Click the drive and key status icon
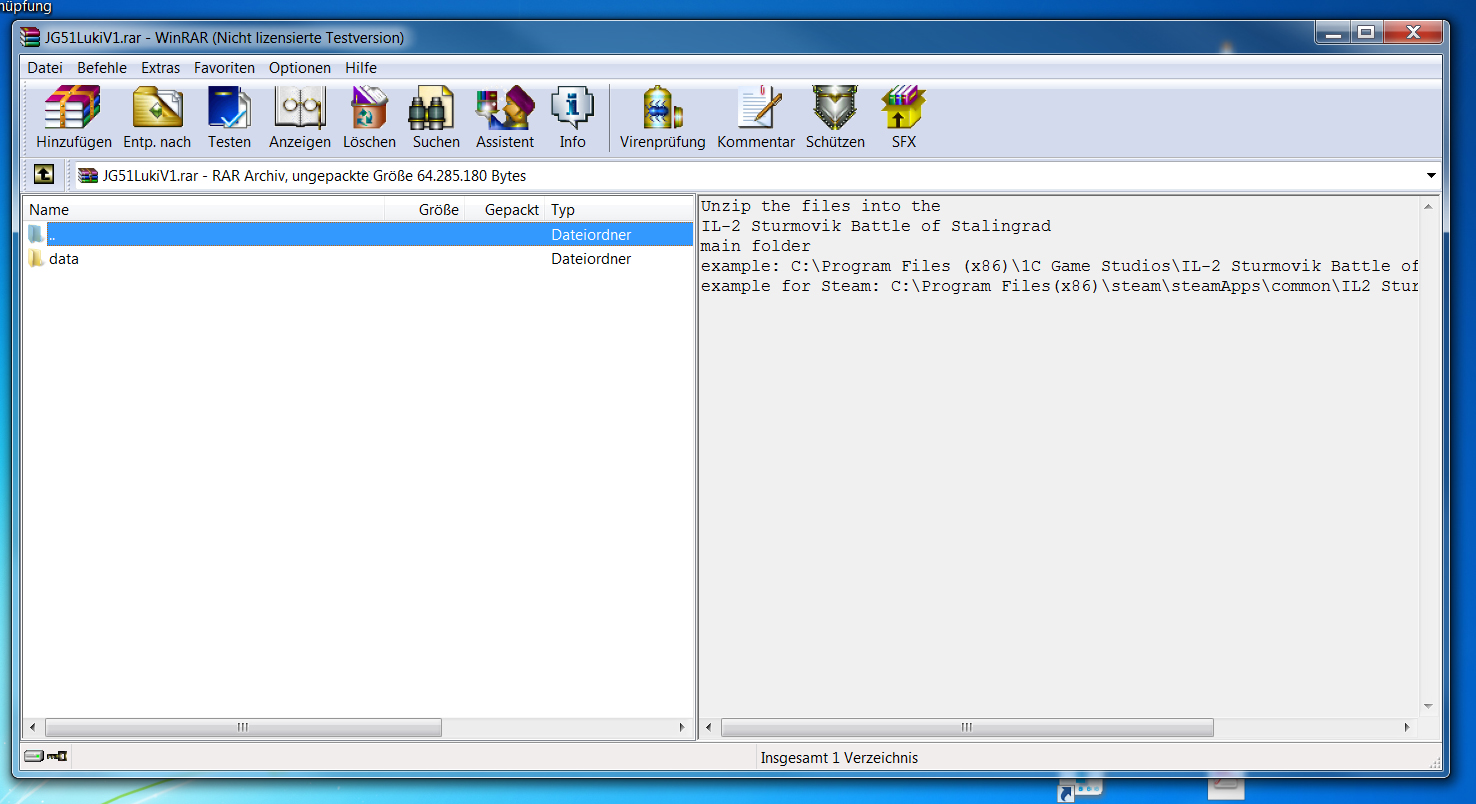Screen dimensions: 1476x804 point(46,756)
